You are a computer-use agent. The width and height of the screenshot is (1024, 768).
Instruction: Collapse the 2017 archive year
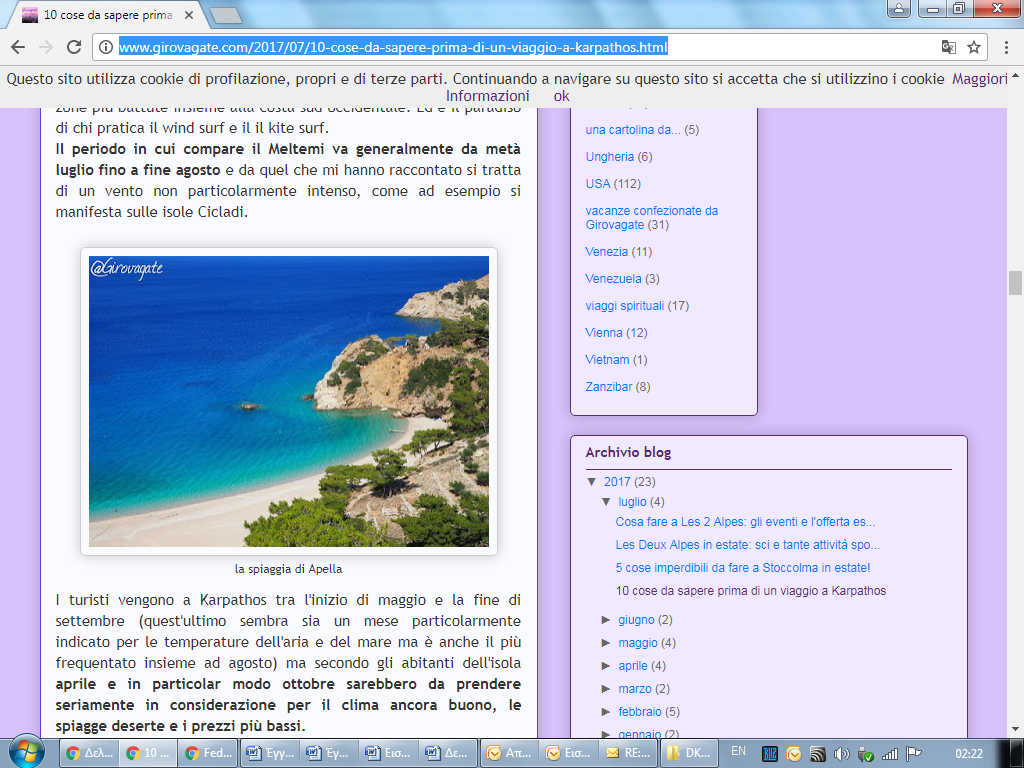[x=592, y=482]
